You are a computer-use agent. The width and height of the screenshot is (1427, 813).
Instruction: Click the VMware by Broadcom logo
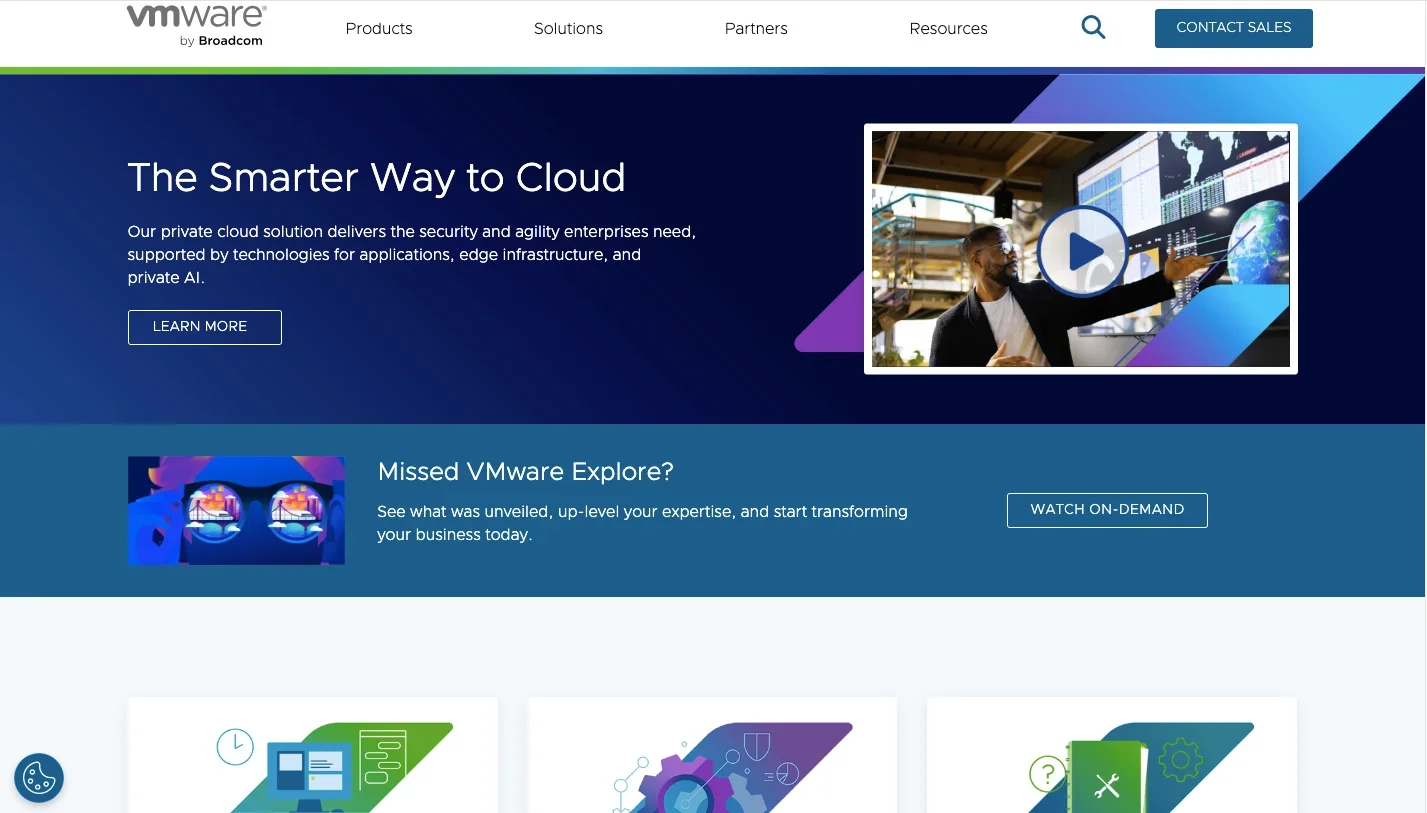coord(197,26)
